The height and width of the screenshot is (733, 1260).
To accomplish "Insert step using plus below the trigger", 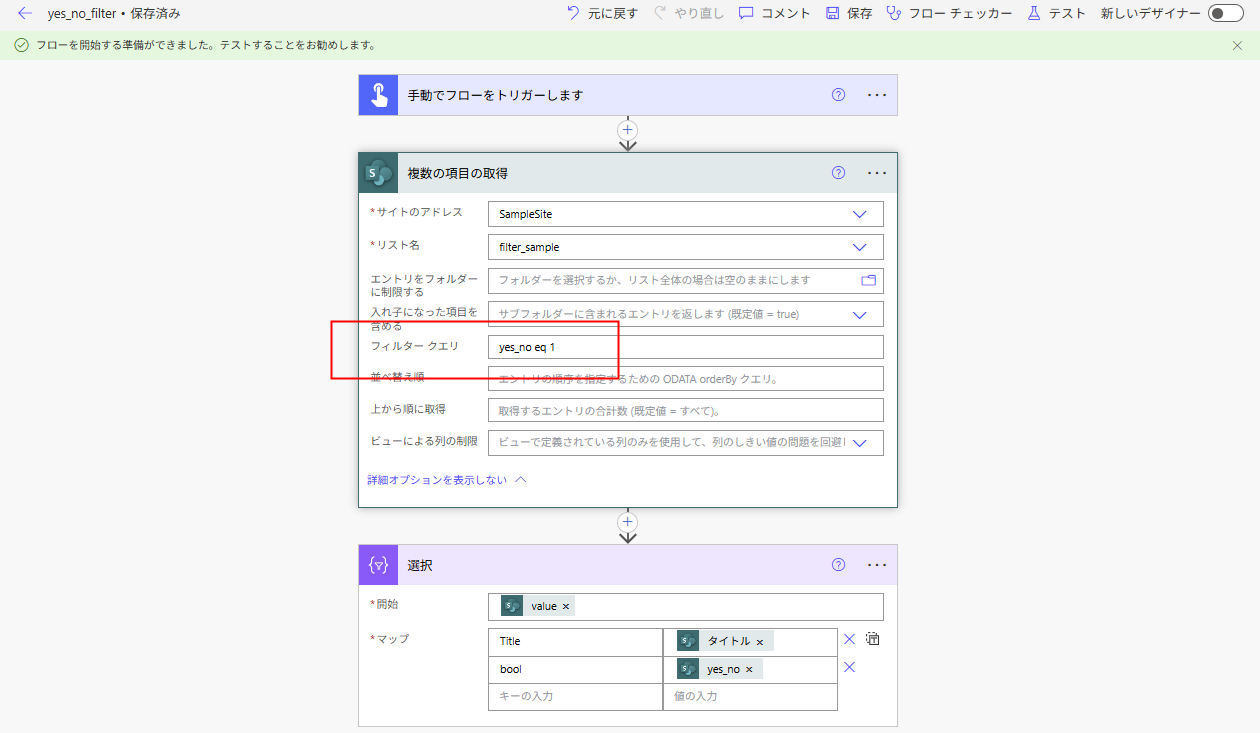I will pyautogui.click(x=628, y=130).
